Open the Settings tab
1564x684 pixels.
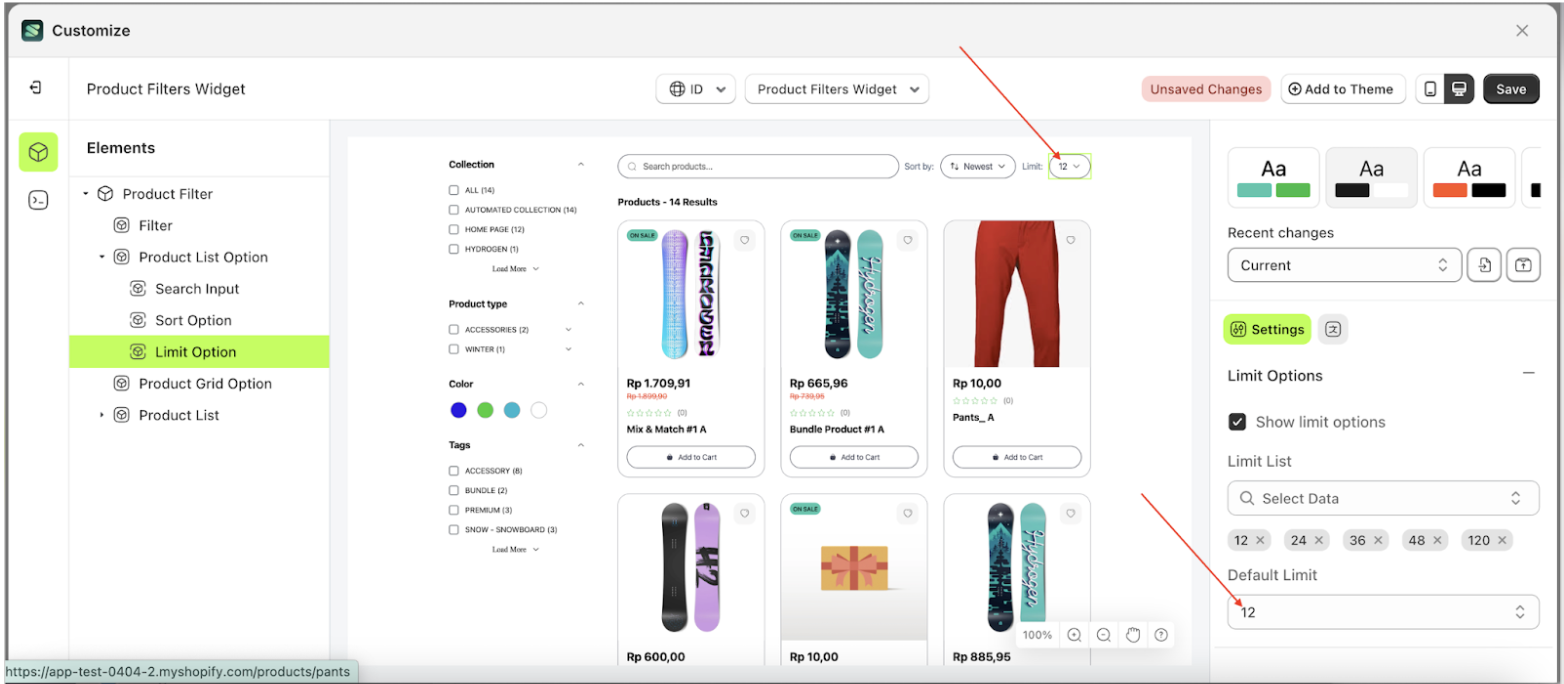(1266, 329)
